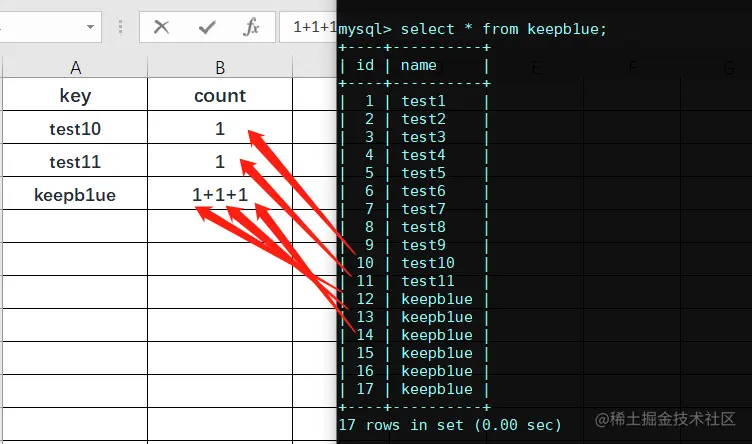This screenshot has height=444, width=752.
Task: Click test10 in the terminal output
Action: coord(428,263)
